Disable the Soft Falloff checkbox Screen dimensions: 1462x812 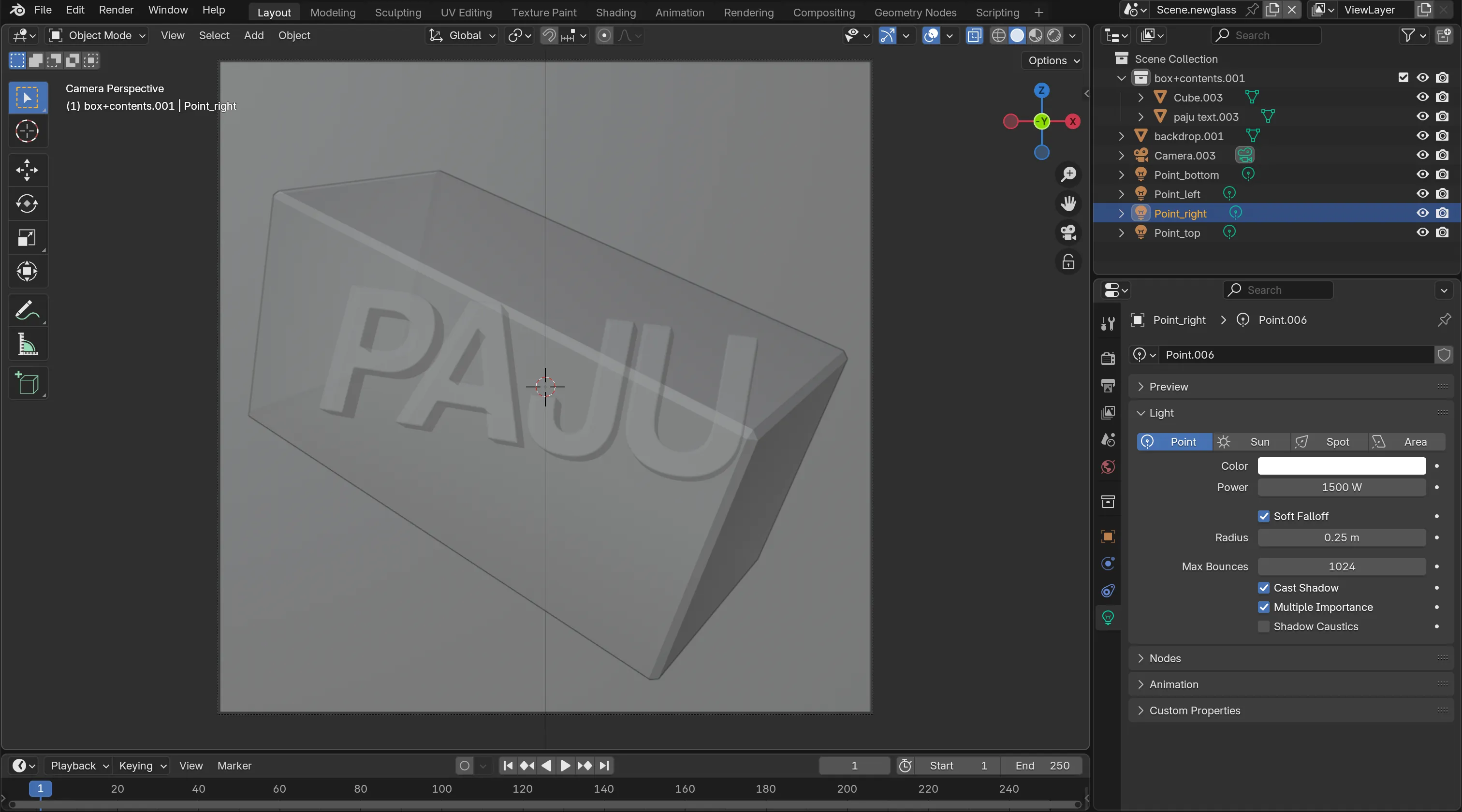(x=1263, y=516)
